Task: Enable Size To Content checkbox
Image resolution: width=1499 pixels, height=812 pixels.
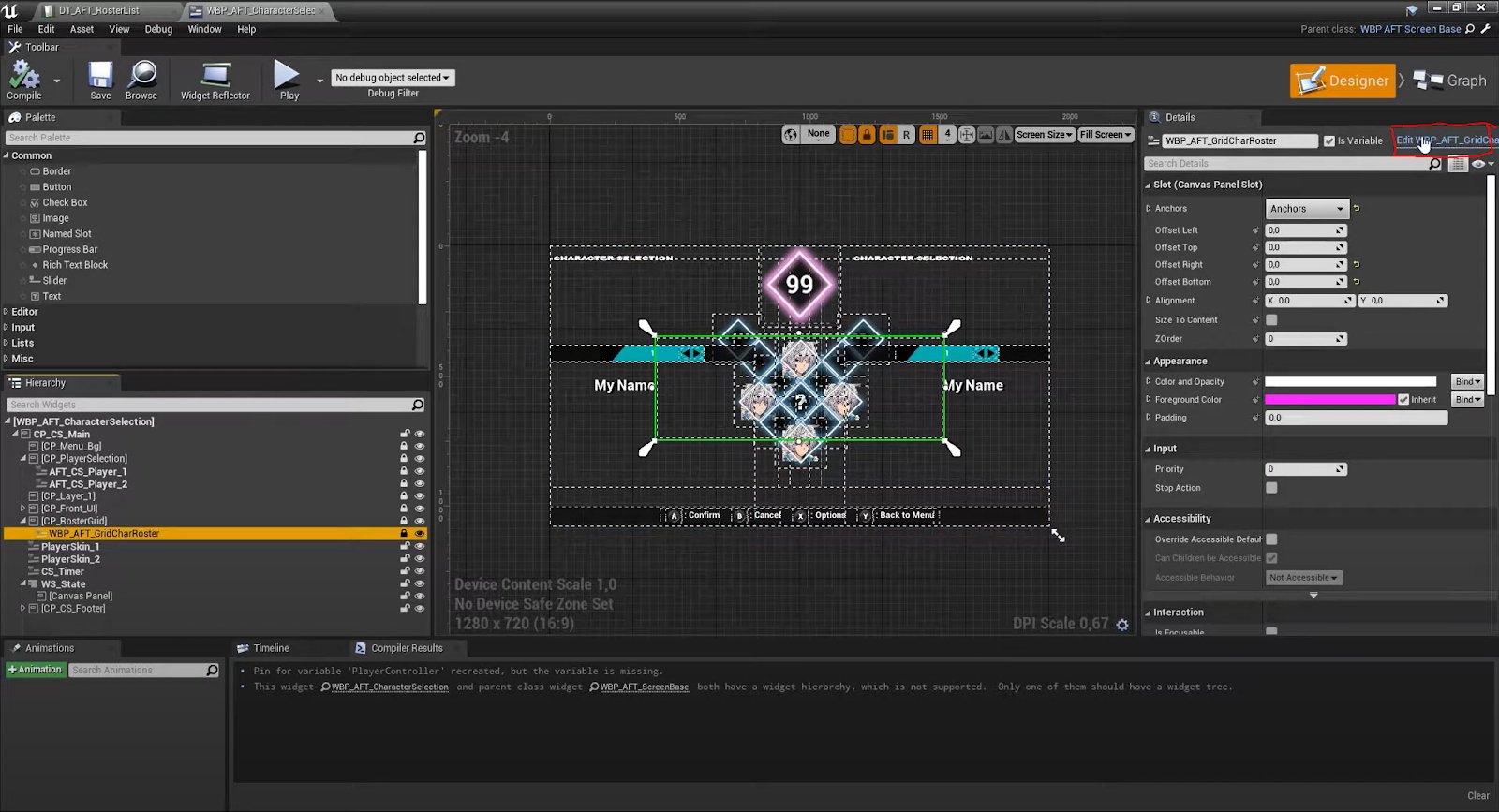Action: click(1271, 320)
